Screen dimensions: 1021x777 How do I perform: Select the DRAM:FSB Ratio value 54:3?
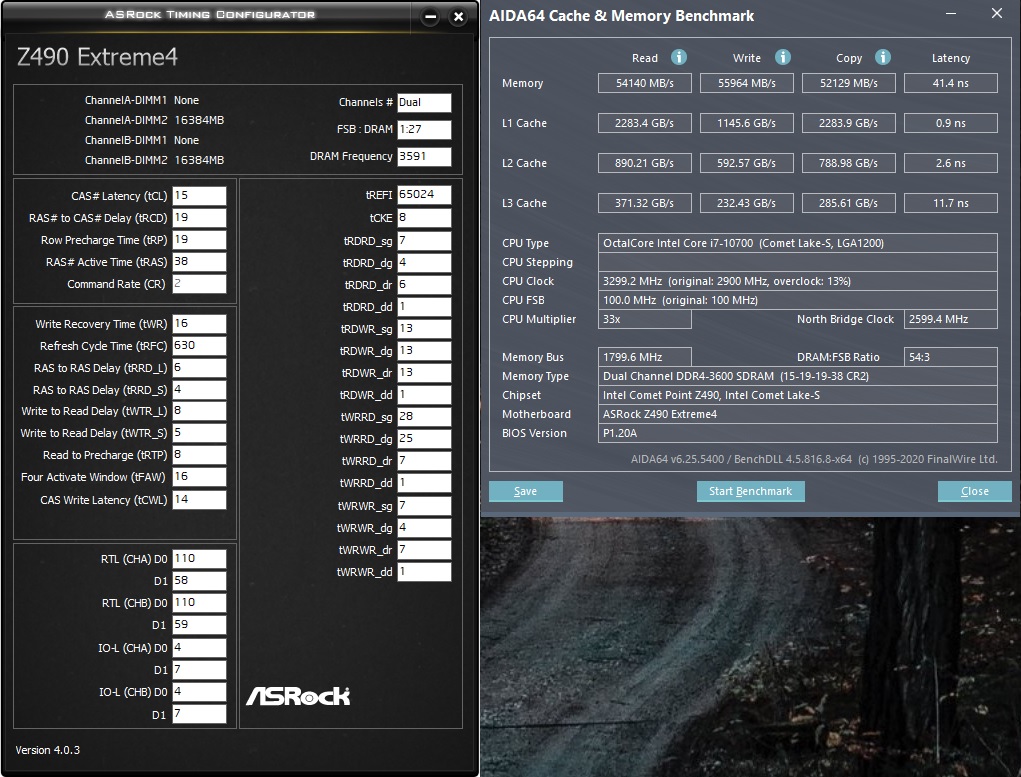point(951,357)
